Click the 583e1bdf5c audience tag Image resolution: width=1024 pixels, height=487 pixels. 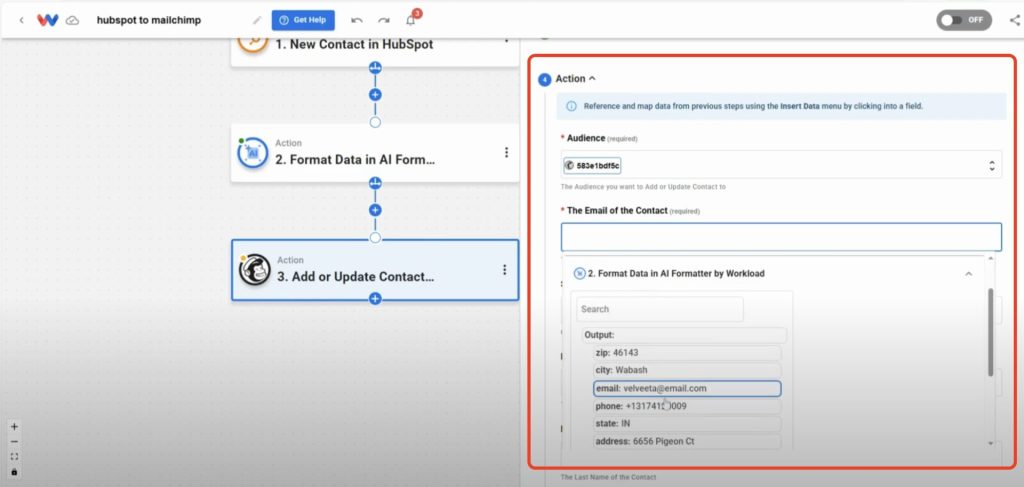tap(592, 166)
